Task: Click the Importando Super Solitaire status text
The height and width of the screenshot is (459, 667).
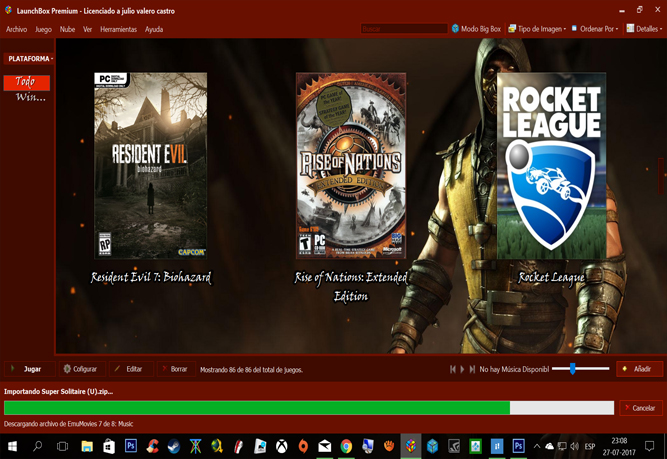Action: 58,391
